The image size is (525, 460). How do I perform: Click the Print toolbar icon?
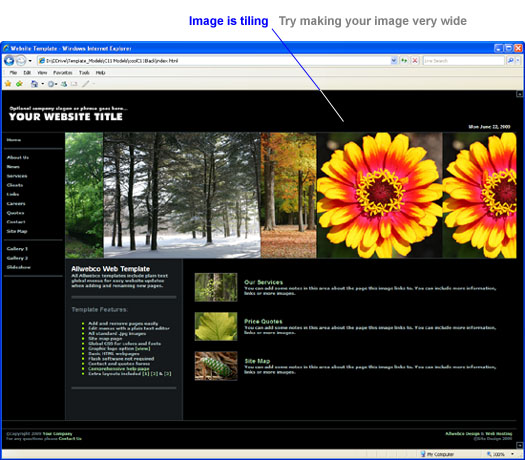pos(64,84)
